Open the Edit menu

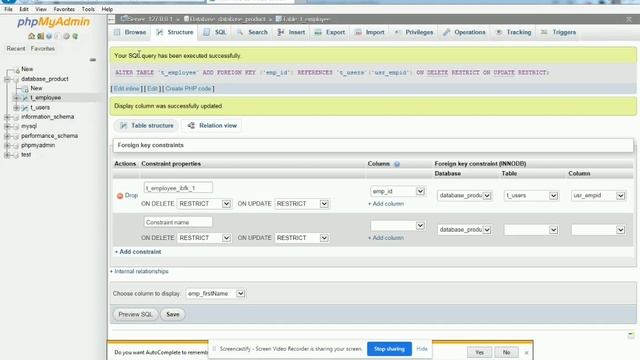coord(24,9)
